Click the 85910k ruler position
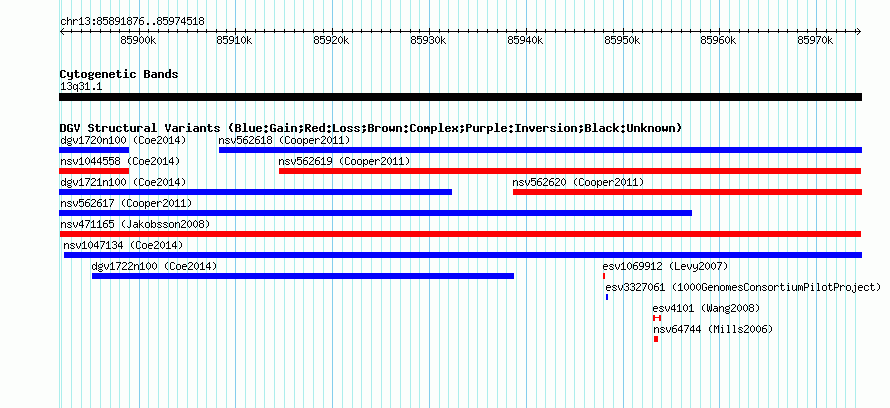Image resolution: width=890 pixels, height=408 pixels. pos(234,40)
